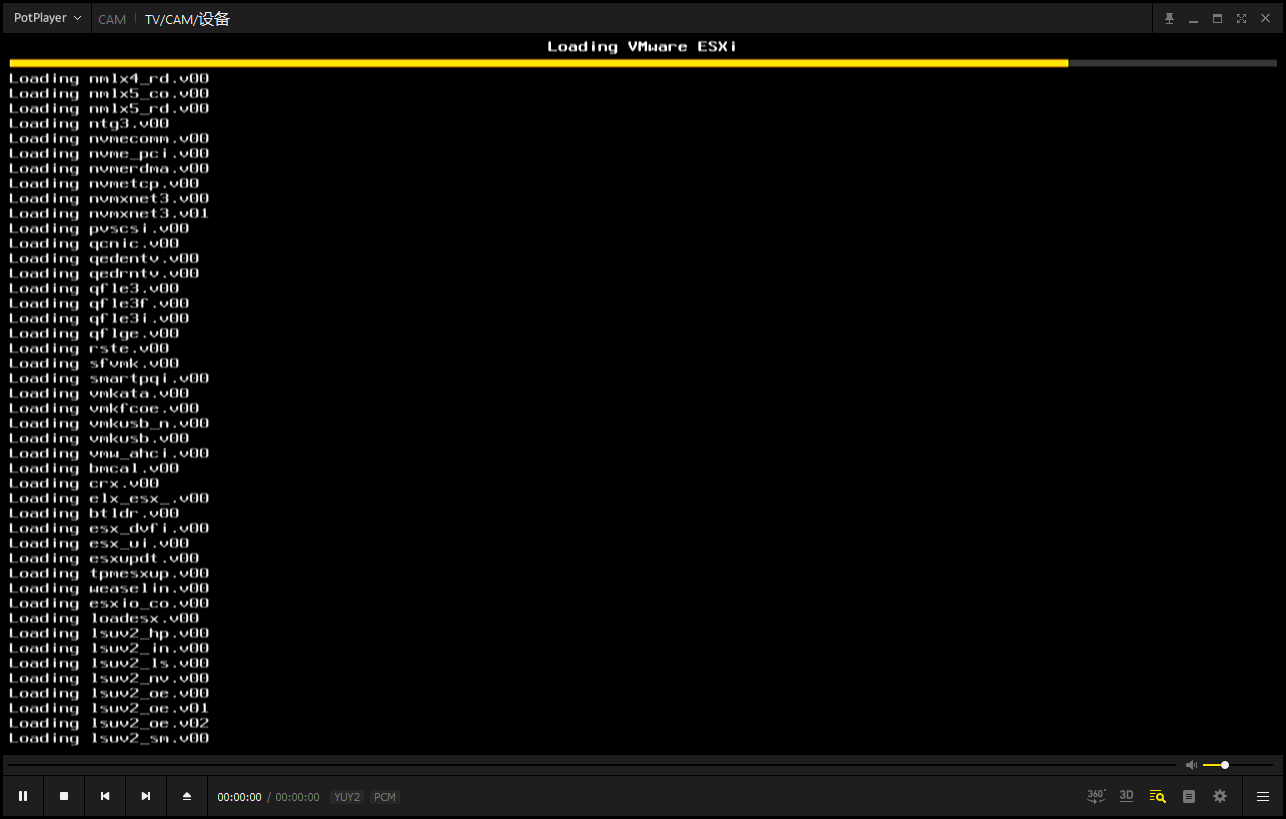Click the seek bar timeline
Viewport: 1286px width, 819px height.
pos(590,765)
